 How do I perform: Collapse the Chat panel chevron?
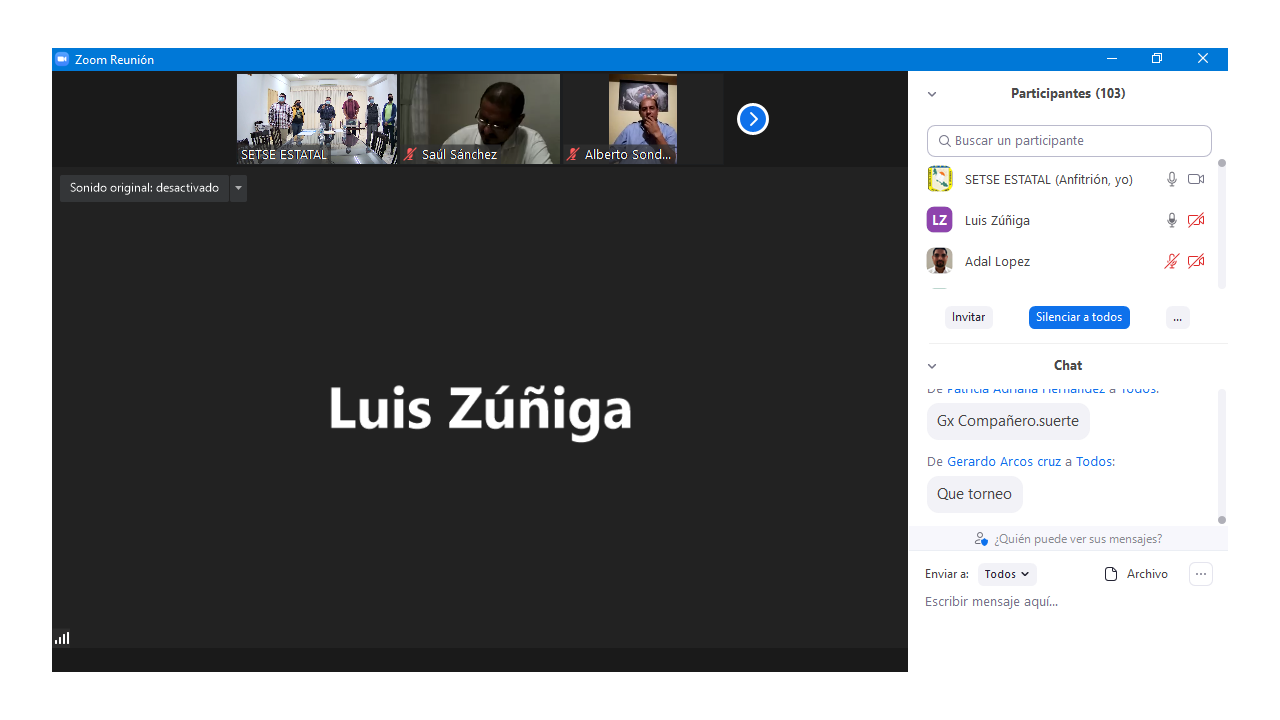932,366
